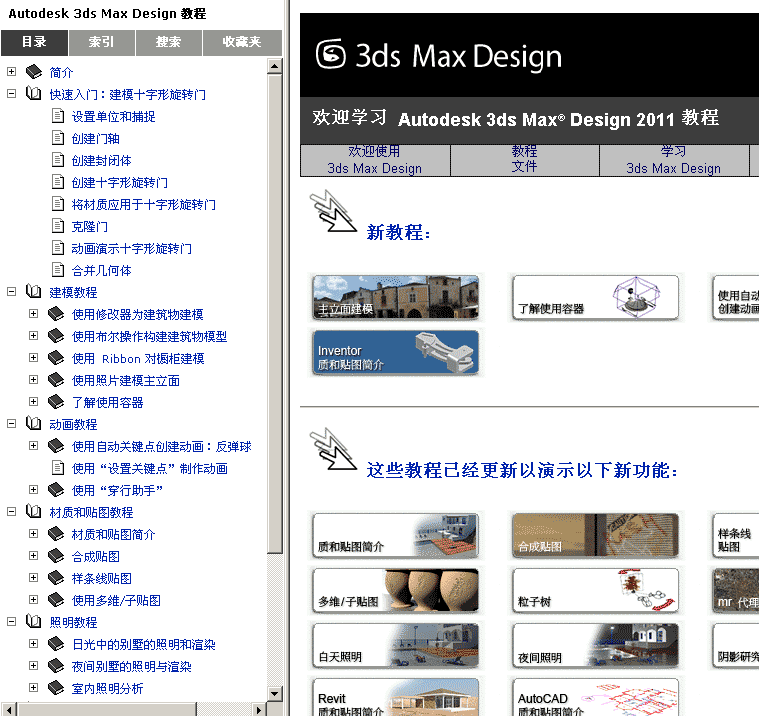Image resolution: width=759 pixels, height=716 pixels.
Task: Open the 样条线贴图 tutorial card
Action: (x=735, y=535)
